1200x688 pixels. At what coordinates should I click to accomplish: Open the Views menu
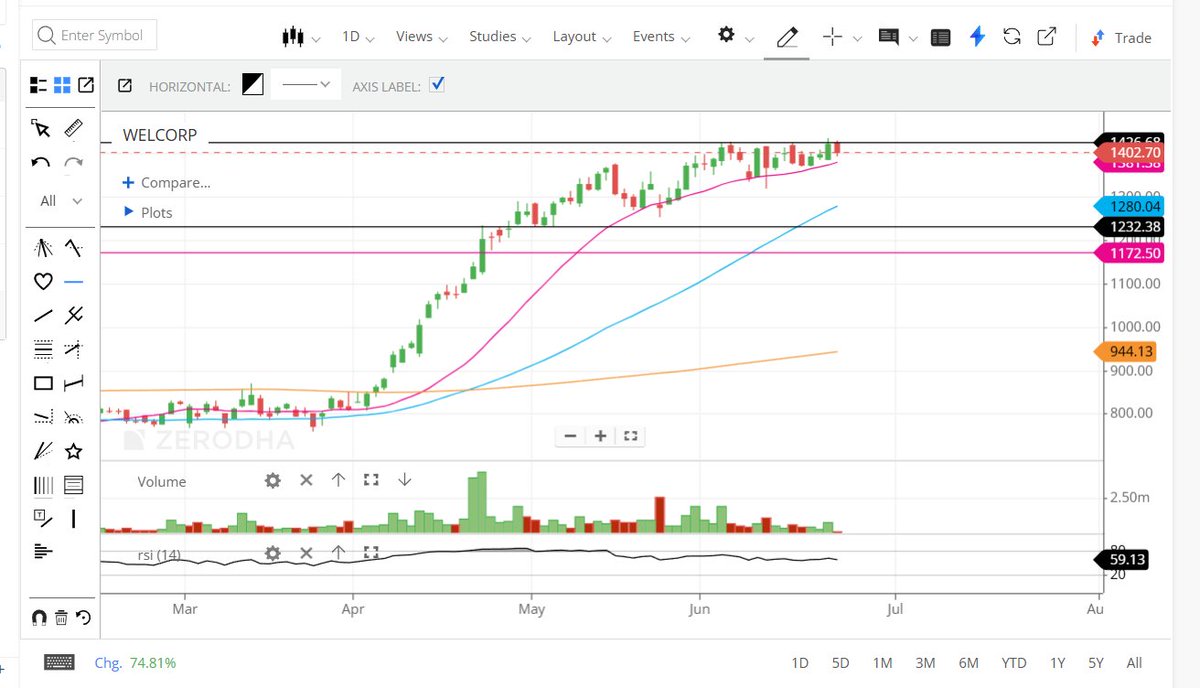tap(422, 37)
